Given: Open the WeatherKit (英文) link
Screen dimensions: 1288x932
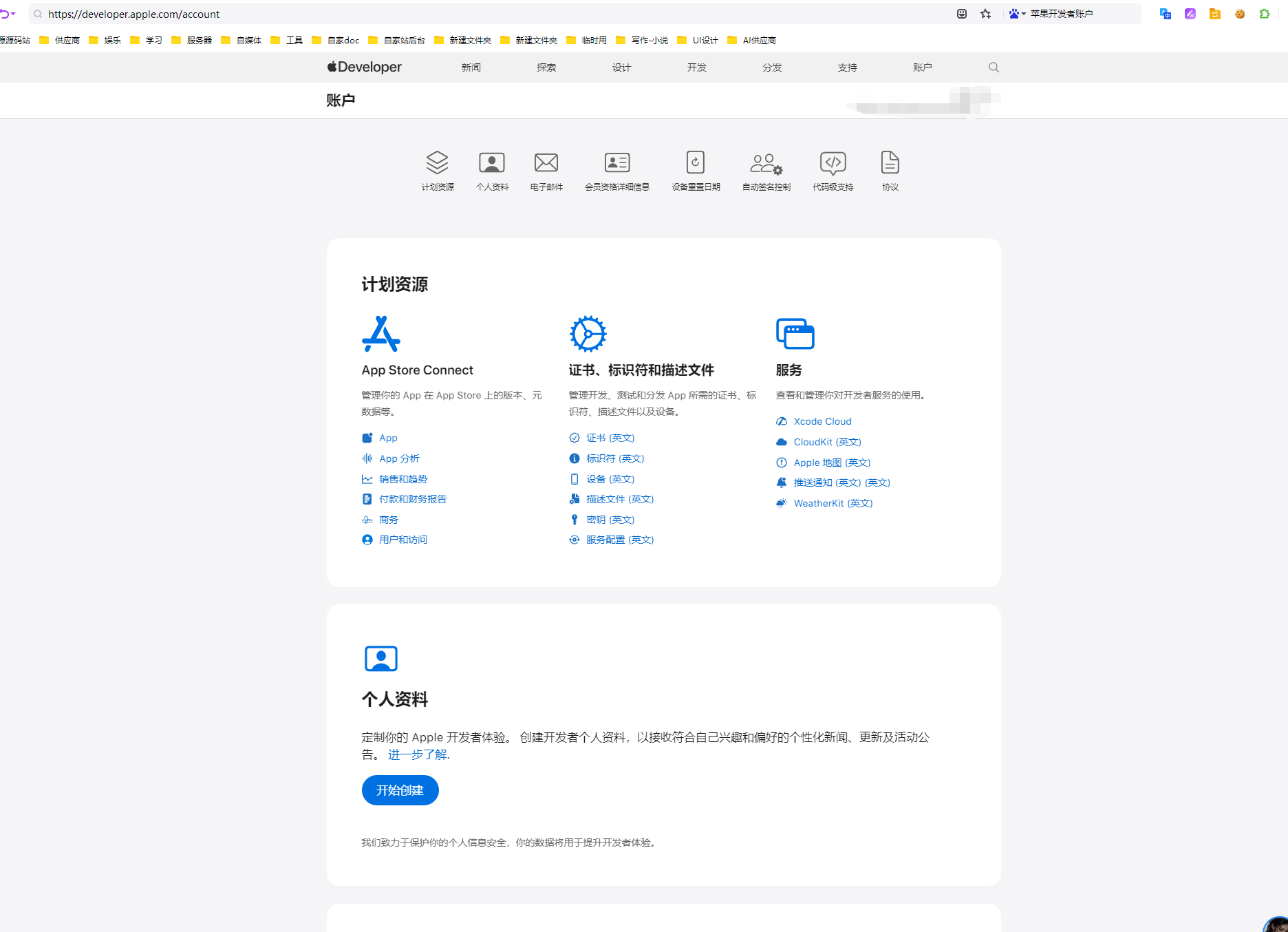Looking at the screenshot, I should pyautogui.click(x=833, y=503).
